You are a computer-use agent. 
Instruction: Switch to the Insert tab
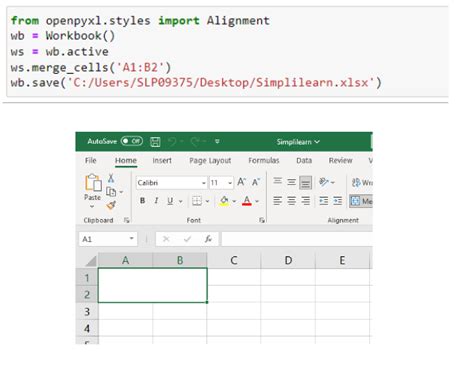162,160
